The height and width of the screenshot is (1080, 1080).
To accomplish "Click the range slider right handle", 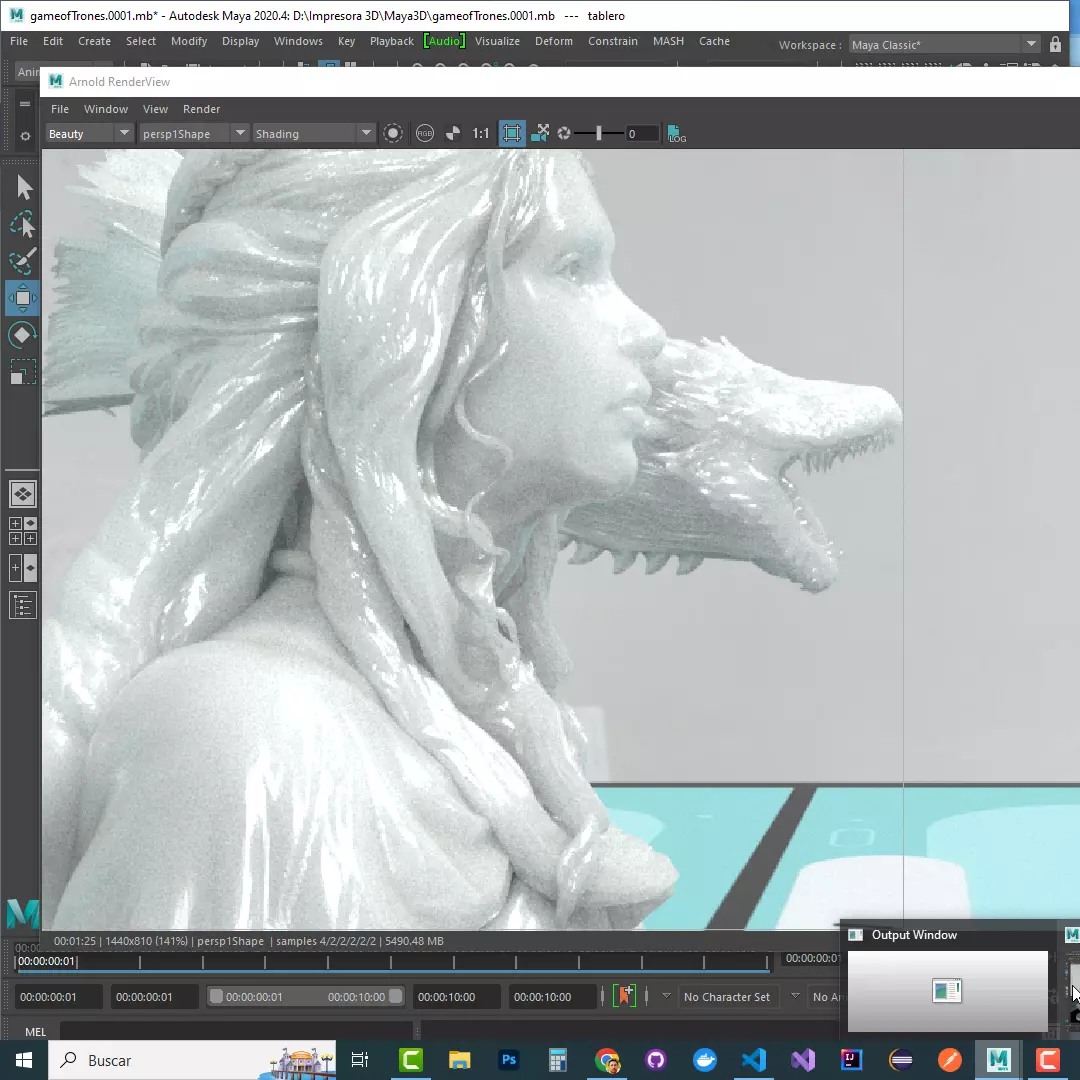I will (x=395, y=996).
